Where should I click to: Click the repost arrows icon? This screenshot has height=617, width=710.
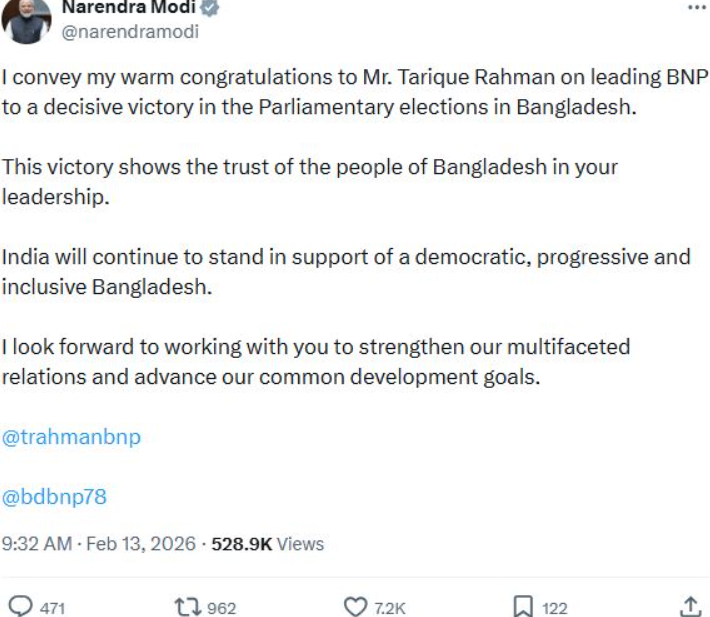[187, 606]
